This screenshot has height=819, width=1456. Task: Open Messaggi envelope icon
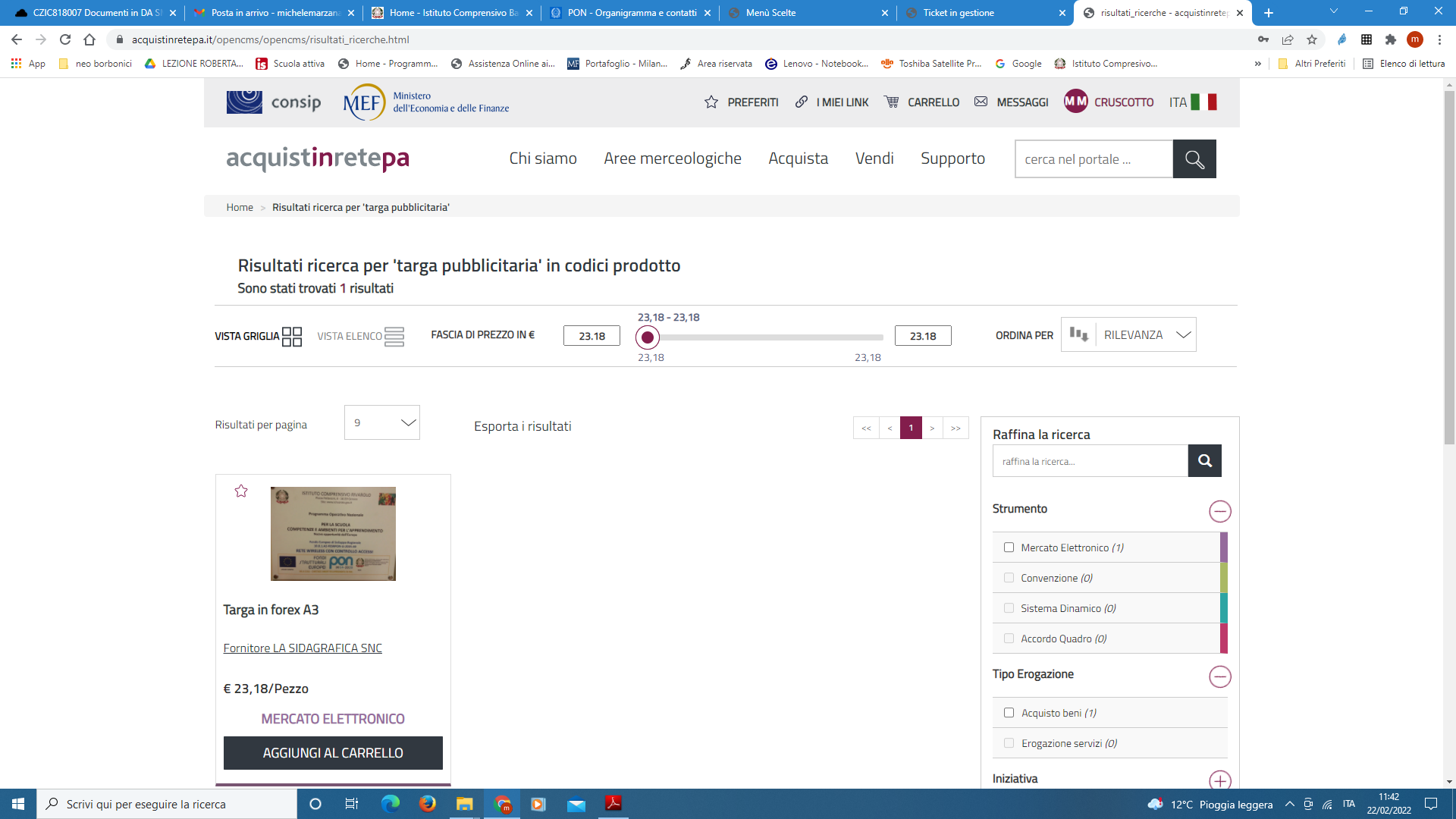[981, 102]
